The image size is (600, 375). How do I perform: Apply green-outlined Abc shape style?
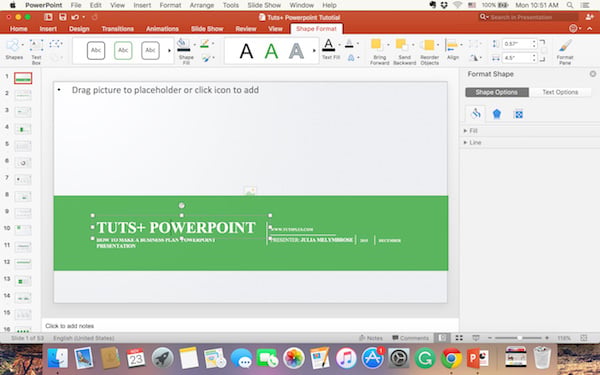pyautogui.click(x=123, y=51)
